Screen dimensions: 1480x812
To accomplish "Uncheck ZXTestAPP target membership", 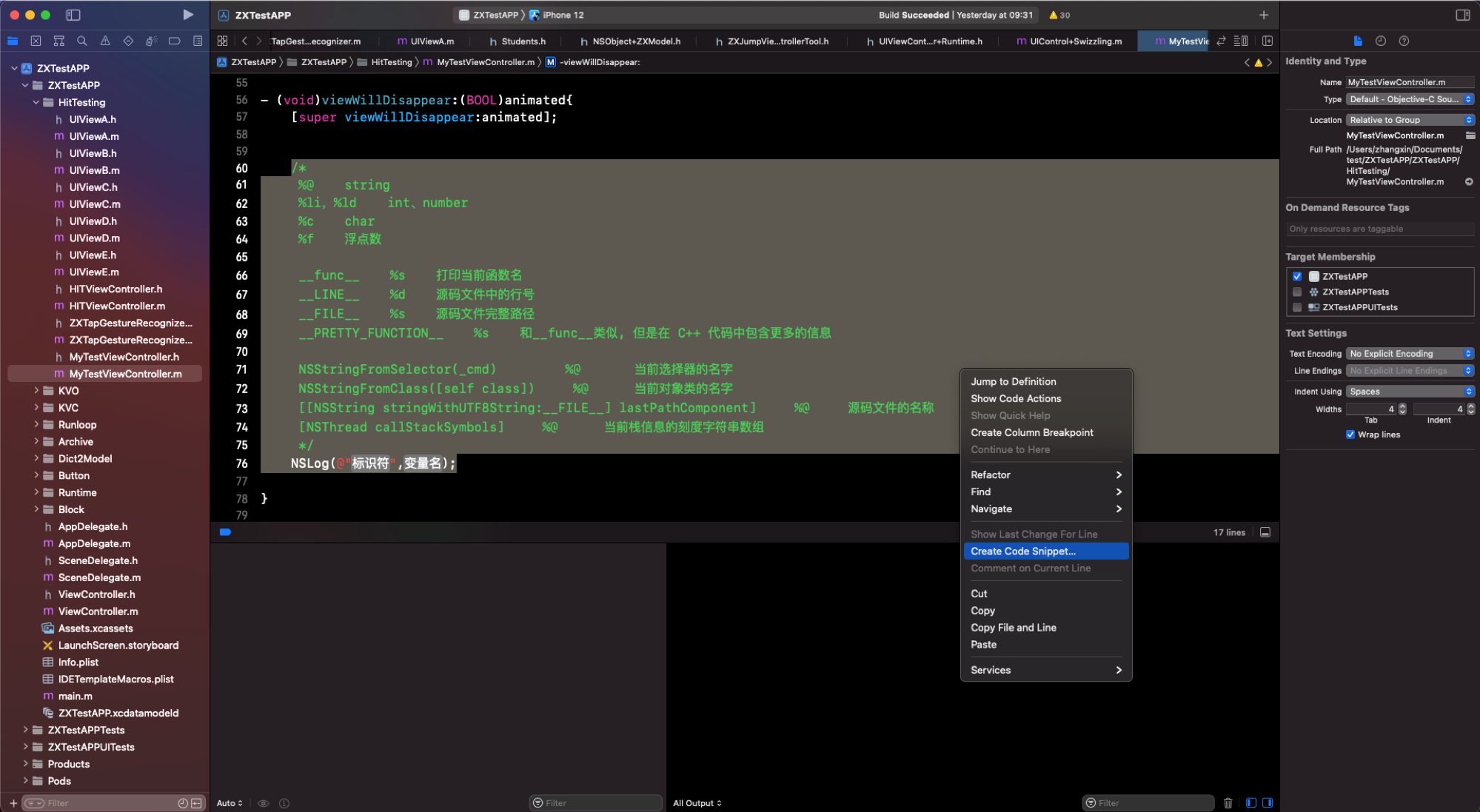I will pos(1297,276).
